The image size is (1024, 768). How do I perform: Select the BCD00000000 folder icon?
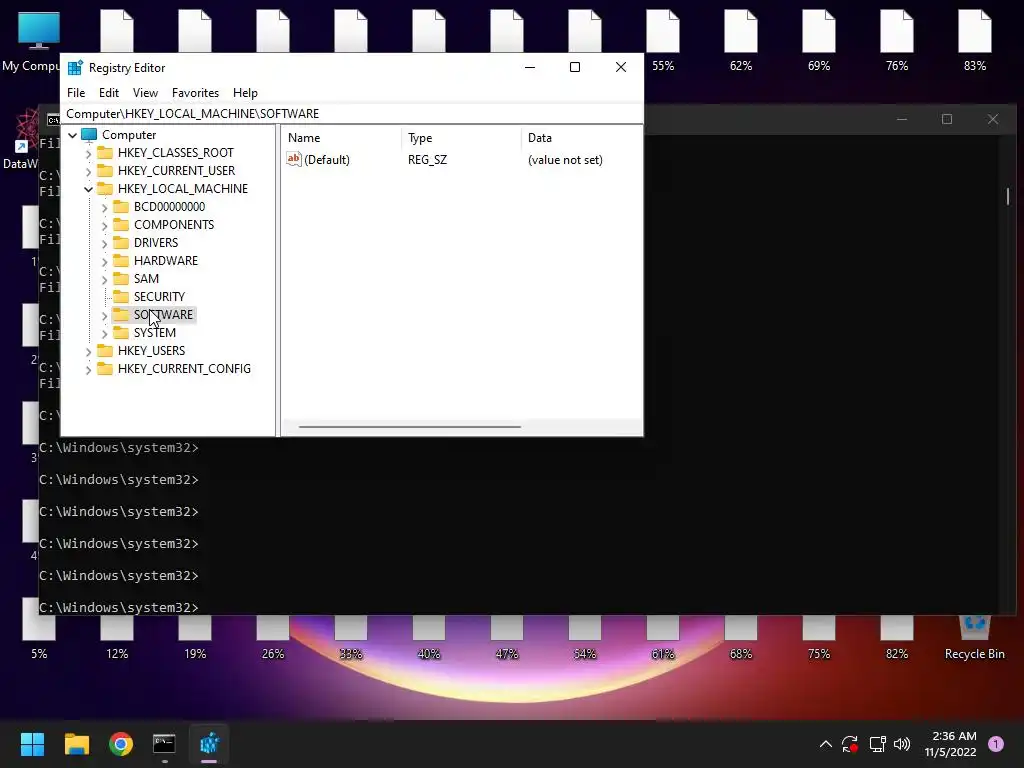(121, 206)
